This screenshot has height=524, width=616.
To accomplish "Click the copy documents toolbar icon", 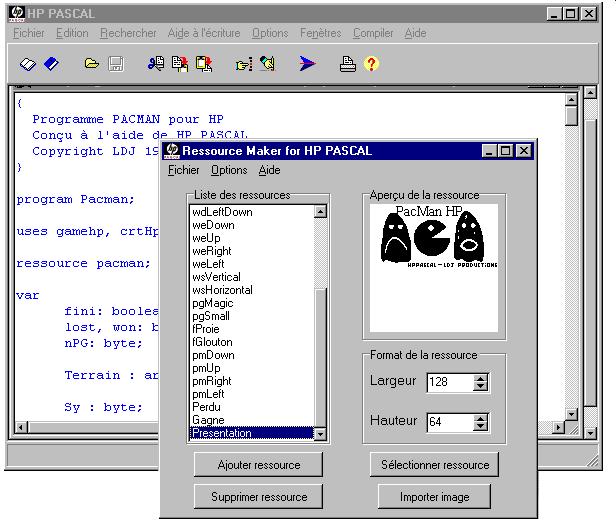I will tap(180, 64).
